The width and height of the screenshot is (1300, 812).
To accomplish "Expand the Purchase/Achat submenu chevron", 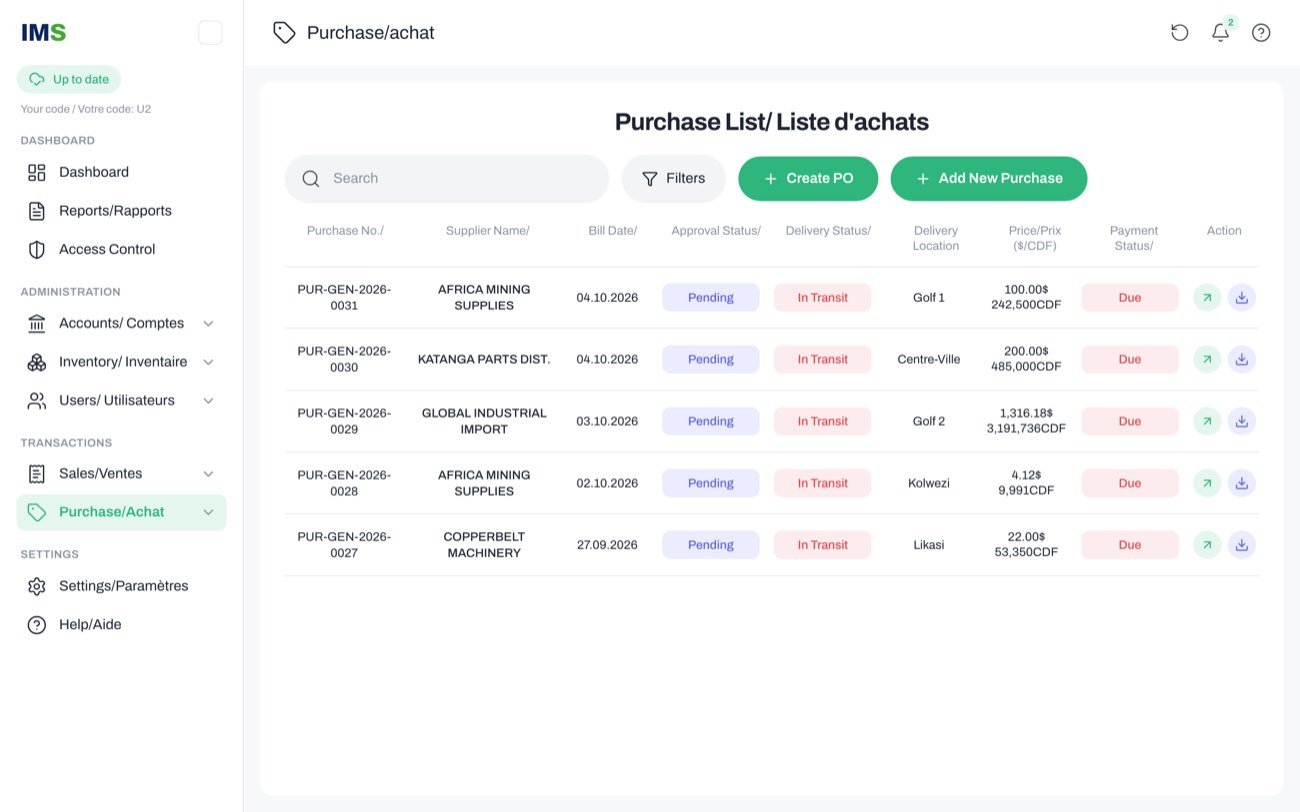I will point(208,512).
